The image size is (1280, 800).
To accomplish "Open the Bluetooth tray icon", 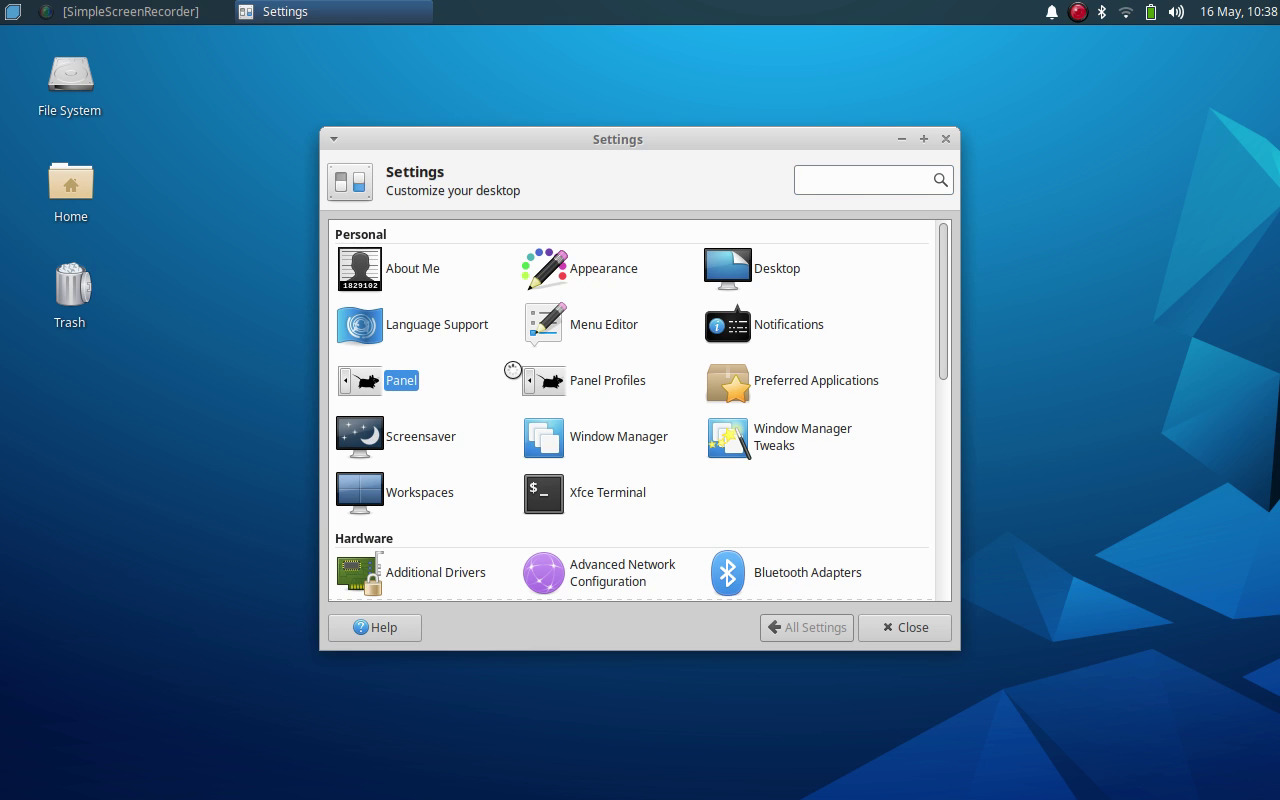I will click(x=1102, y=12).
